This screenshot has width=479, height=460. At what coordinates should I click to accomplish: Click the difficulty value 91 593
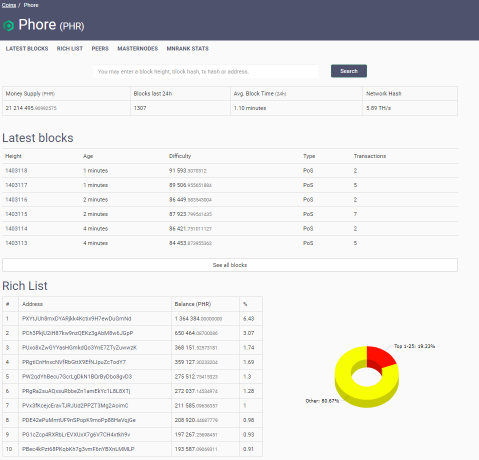(x=188, y=171)
